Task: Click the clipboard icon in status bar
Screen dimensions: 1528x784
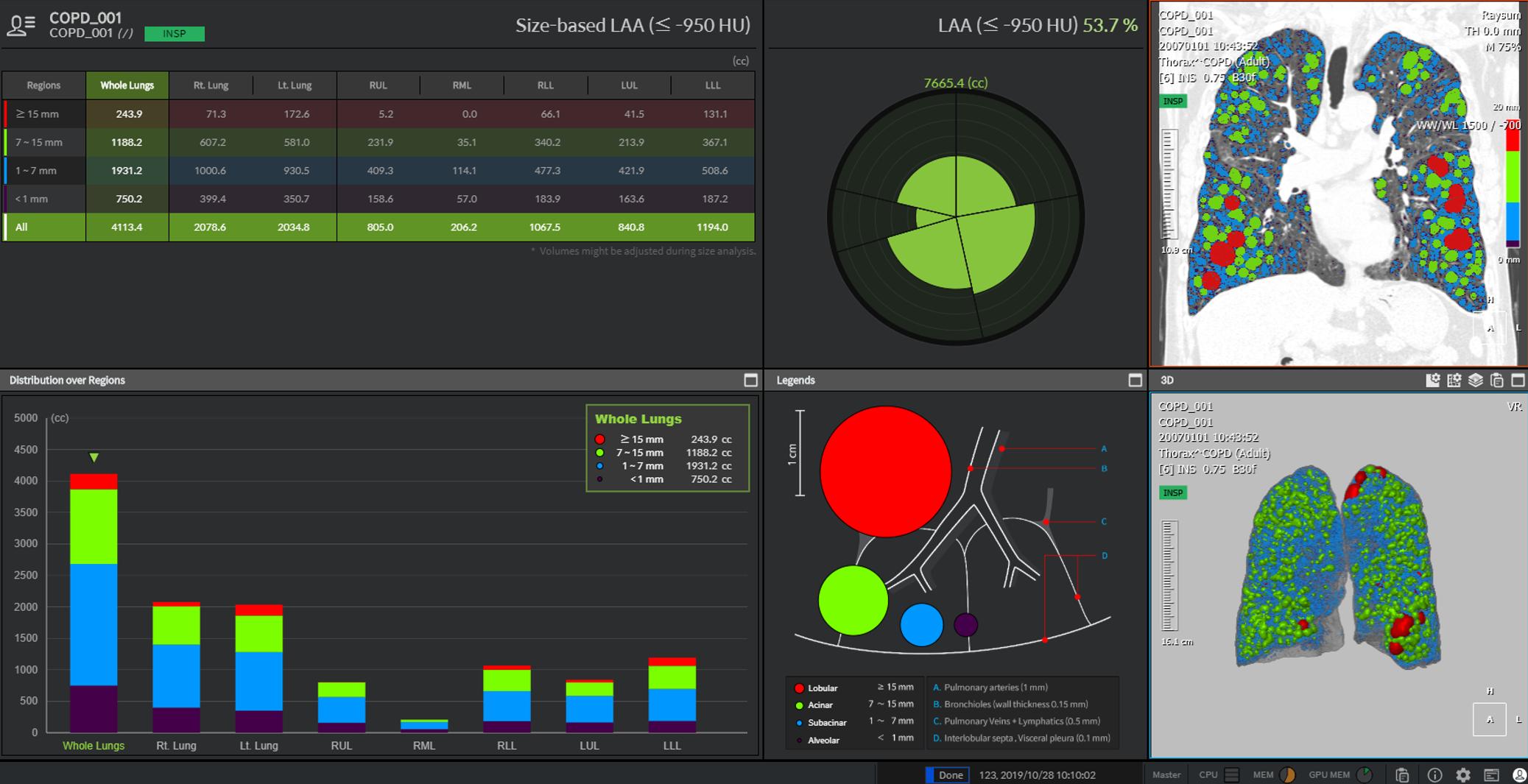Action: 1402,775
